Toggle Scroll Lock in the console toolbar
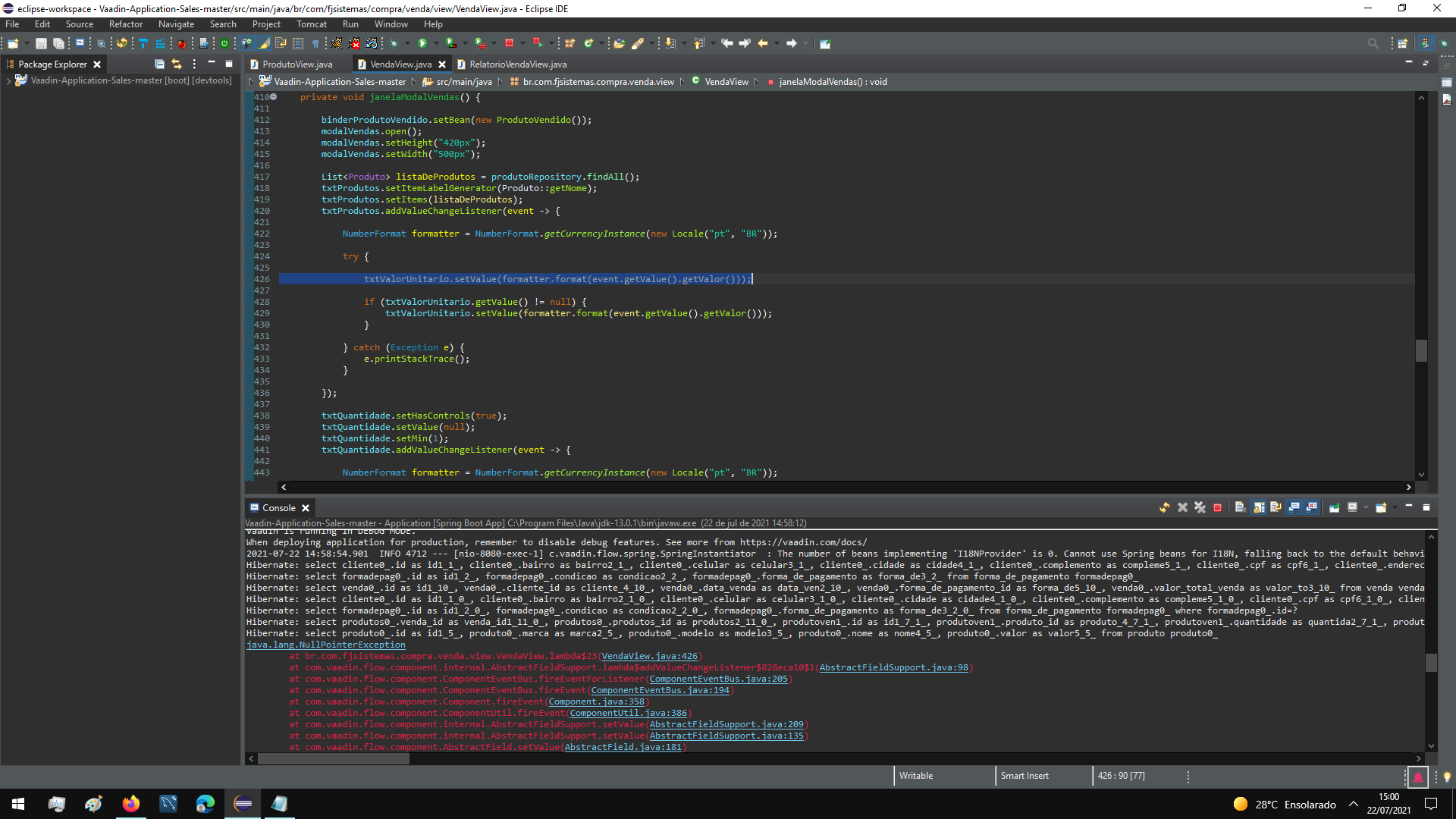Image resolution: width=1456 pixels, height=819 pixels. [x=1259, y=508]
